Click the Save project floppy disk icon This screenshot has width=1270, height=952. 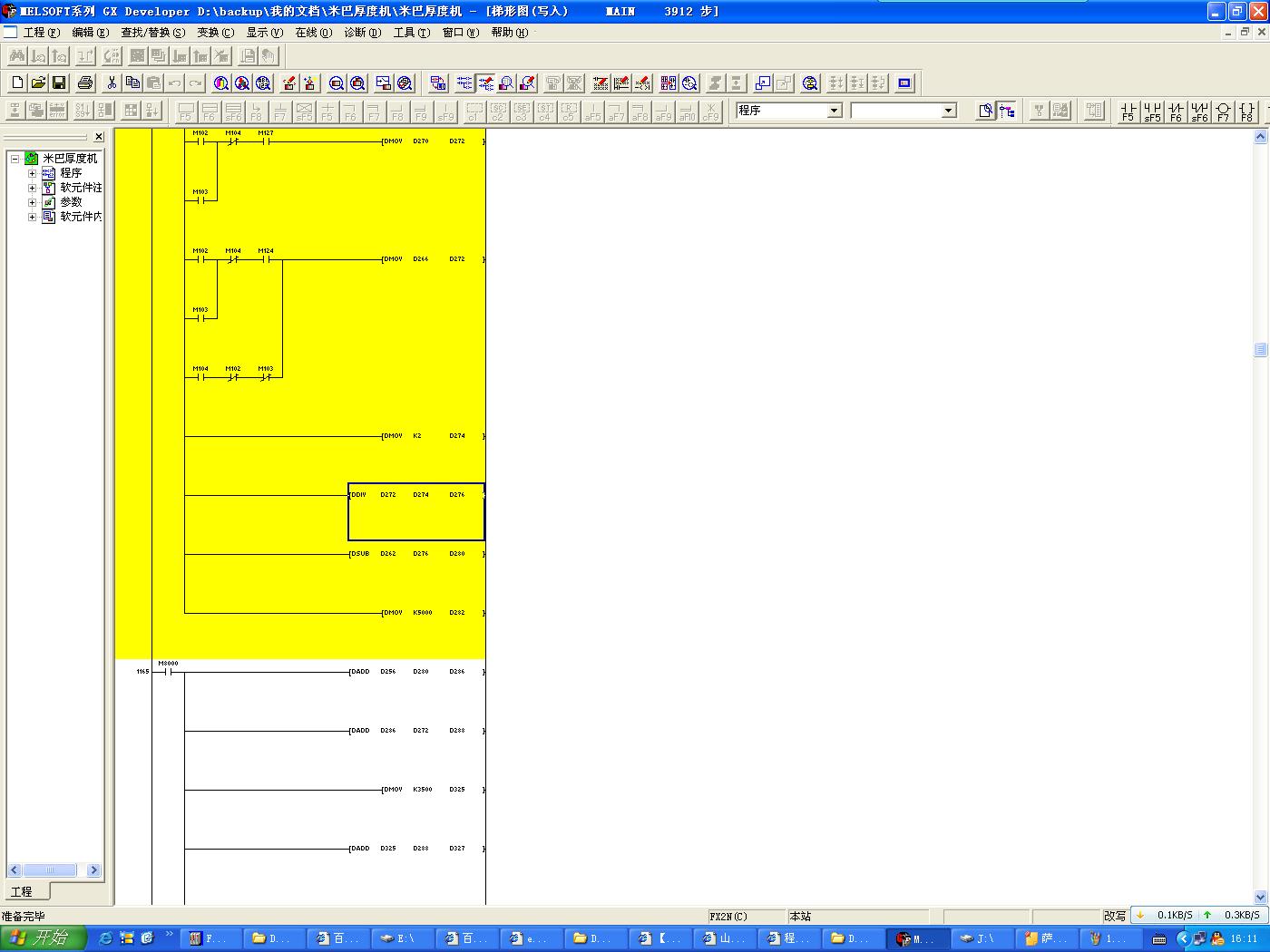click(59, 83)
